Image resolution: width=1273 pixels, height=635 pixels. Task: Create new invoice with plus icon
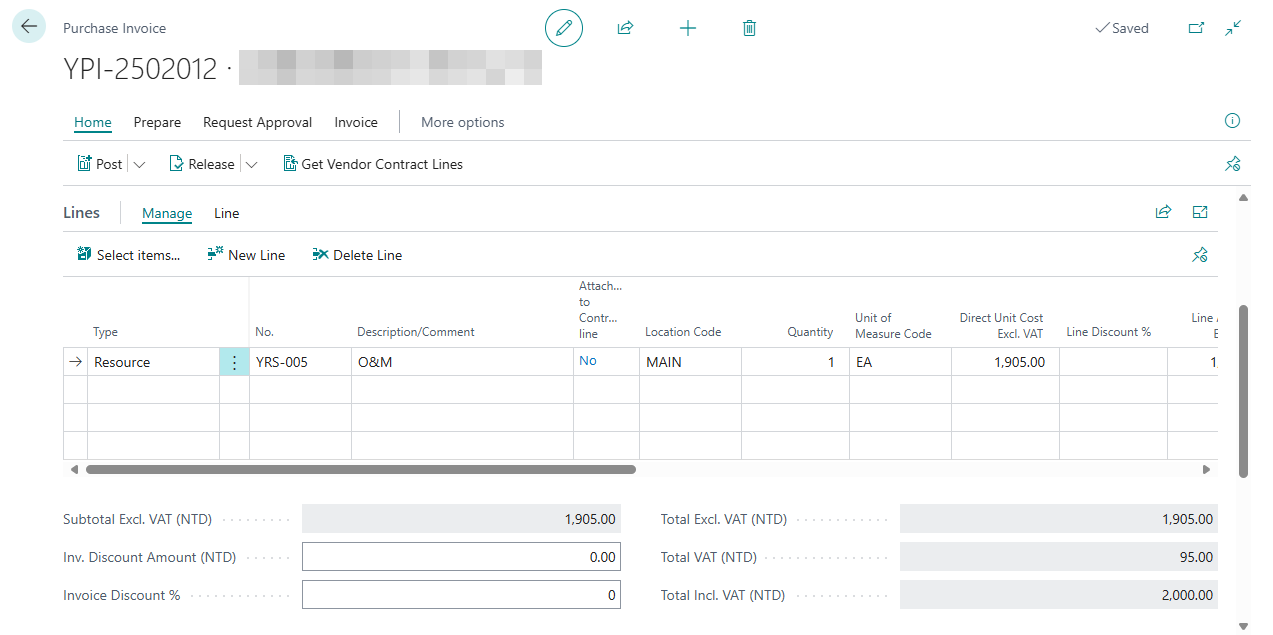(x=688, y=28)
